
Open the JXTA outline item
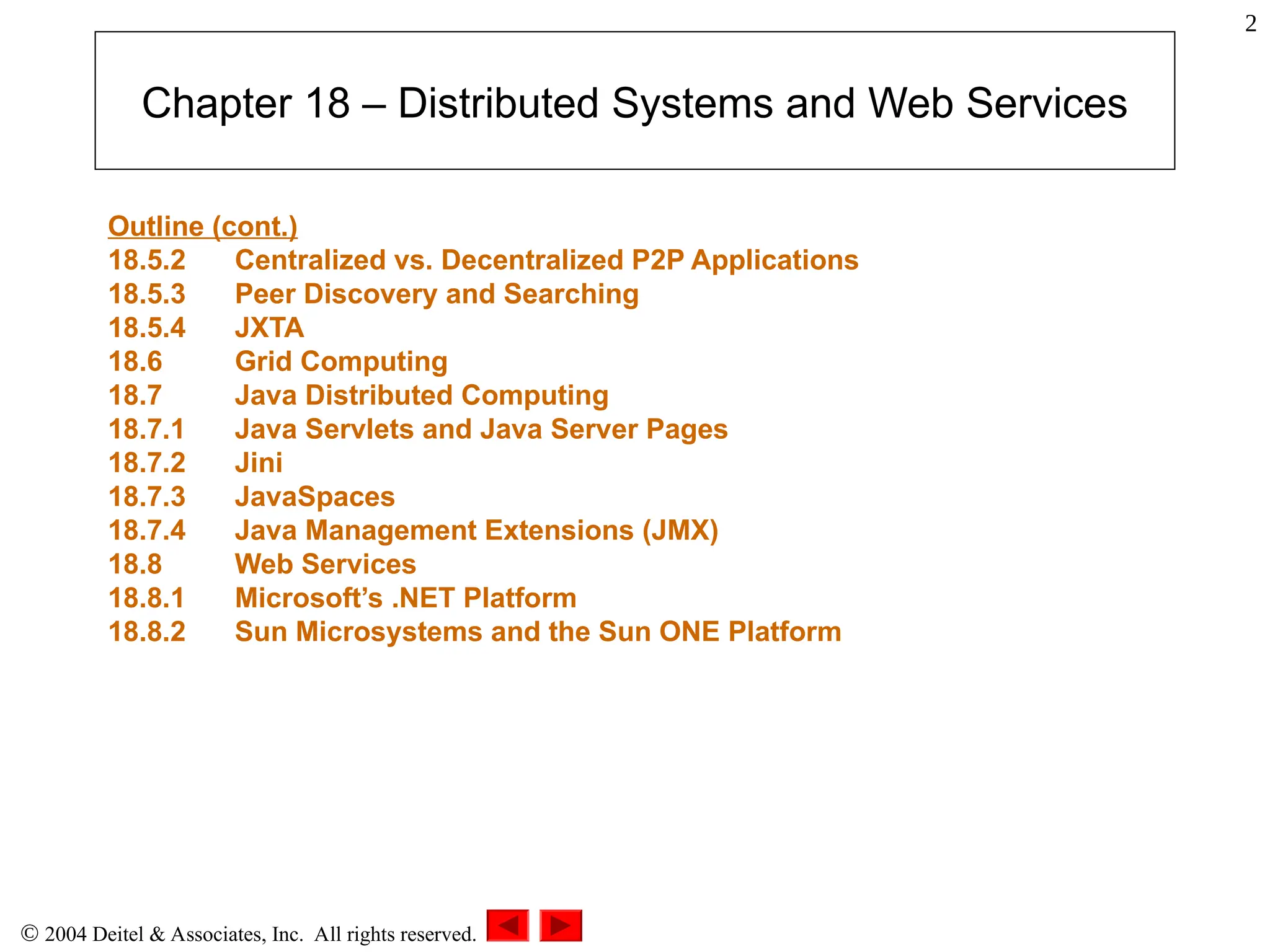[x=269, y=328]
